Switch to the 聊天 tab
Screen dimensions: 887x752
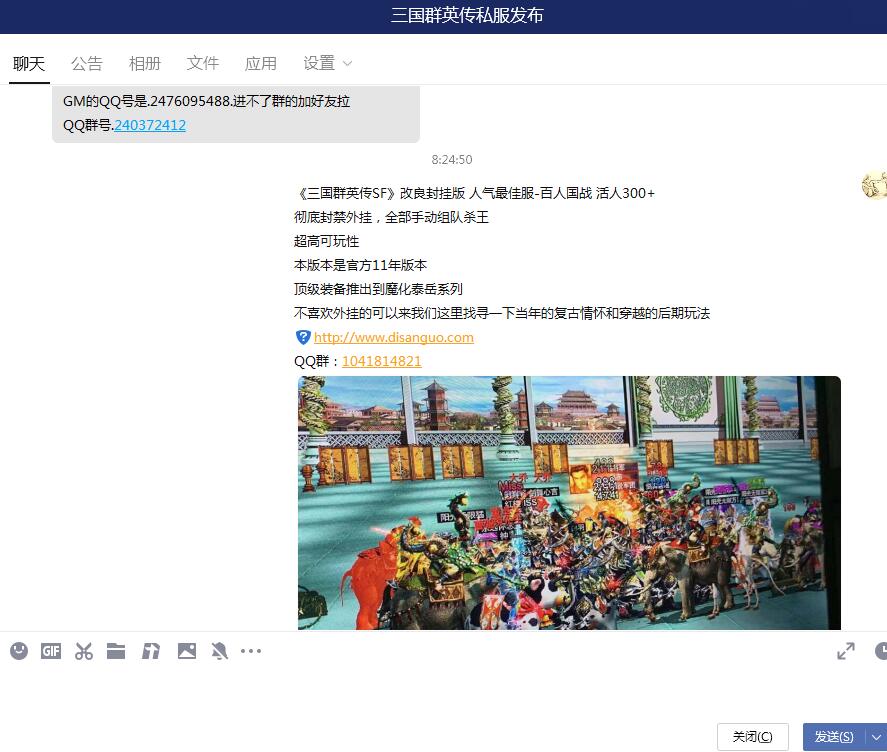29,63
